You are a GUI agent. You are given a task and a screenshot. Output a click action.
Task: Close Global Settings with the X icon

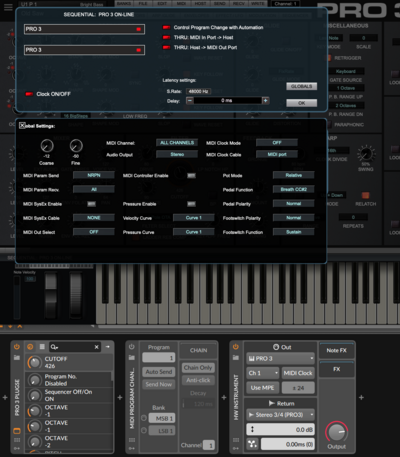[x=22, y=126]
